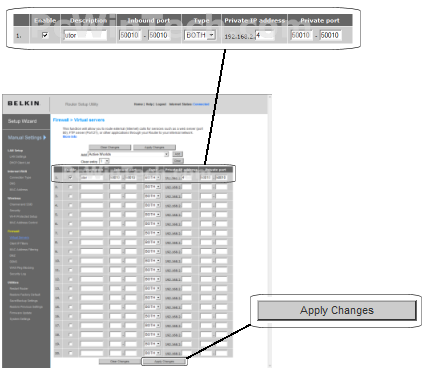Select WAN Ping Blocking in the sidebar
The image size is (429, 369).
[22, 268]
